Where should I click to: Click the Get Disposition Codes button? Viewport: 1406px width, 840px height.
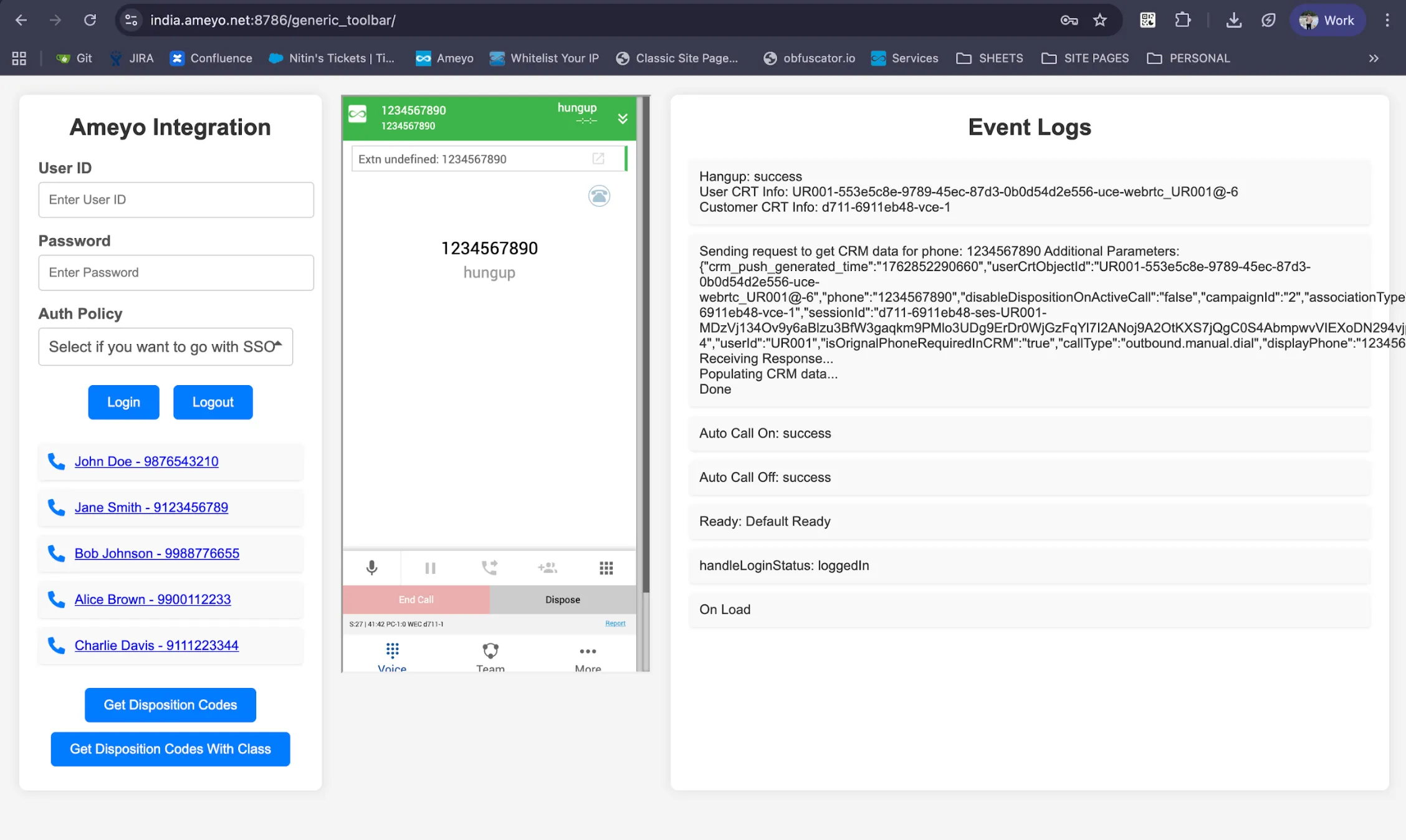pyautogui.click(x=170, y=705)
